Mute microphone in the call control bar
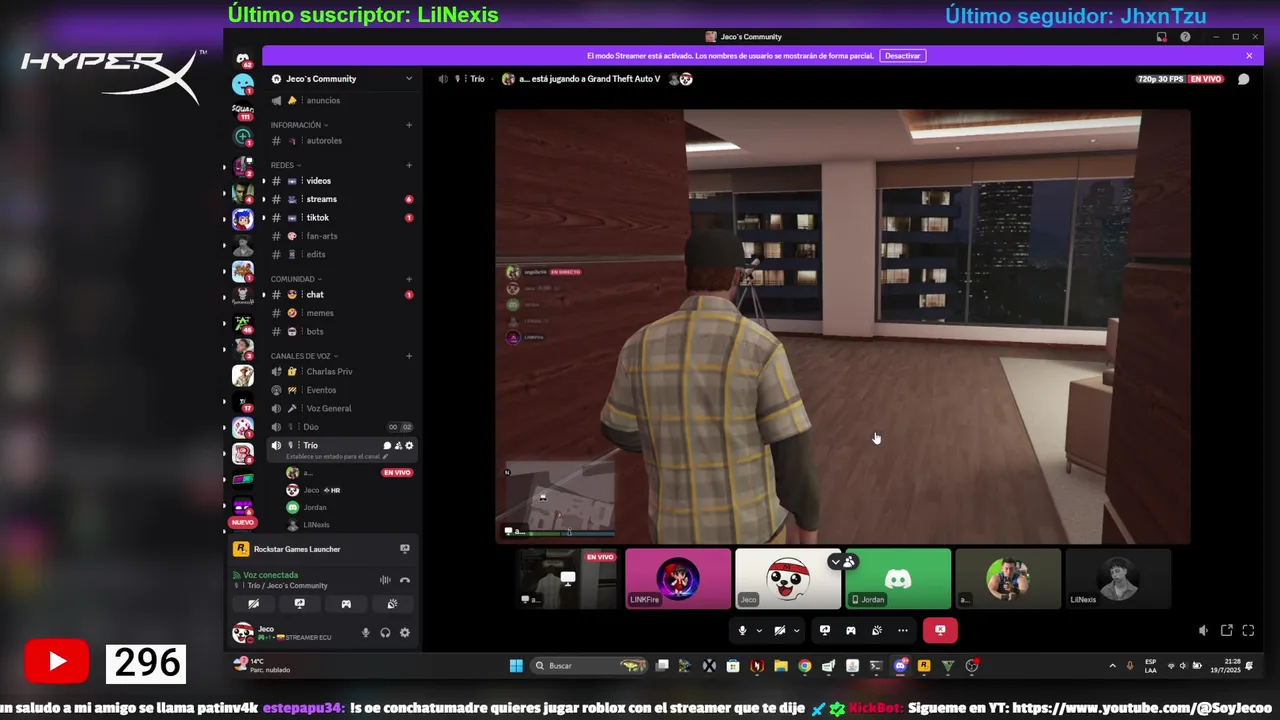1280x720 pixels. coord(742,630)
